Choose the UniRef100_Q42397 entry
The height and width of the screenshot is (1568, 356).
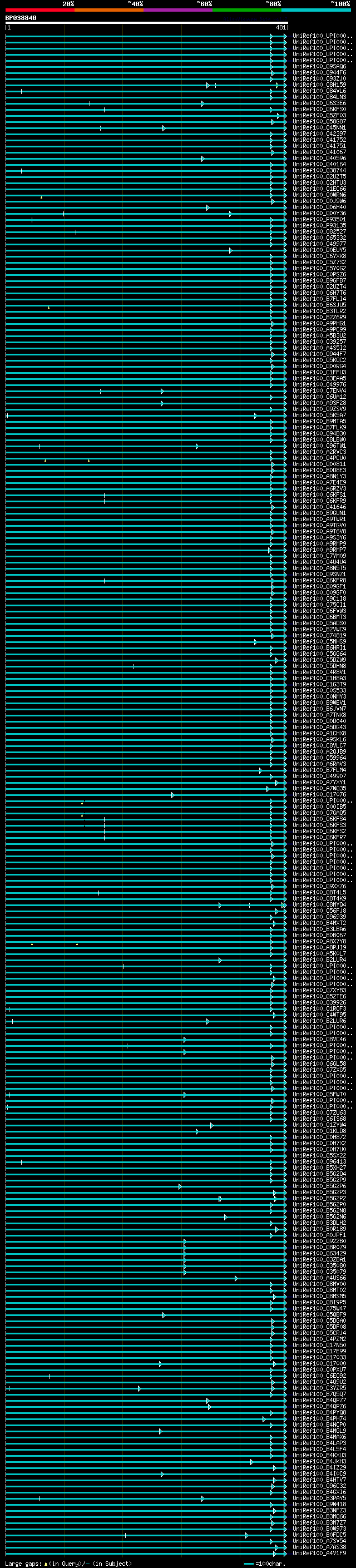pyautogui.click(x=319, y=134)
